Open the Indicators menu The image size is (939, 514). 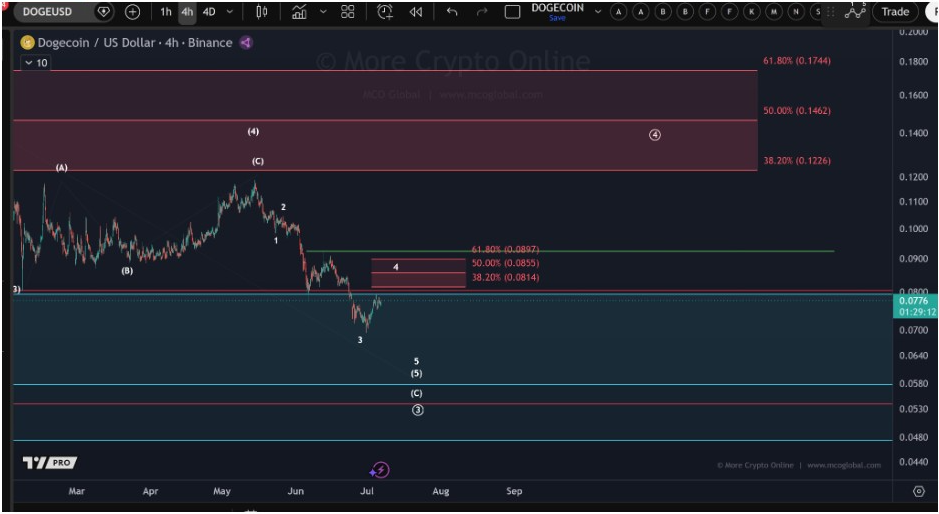299,11
